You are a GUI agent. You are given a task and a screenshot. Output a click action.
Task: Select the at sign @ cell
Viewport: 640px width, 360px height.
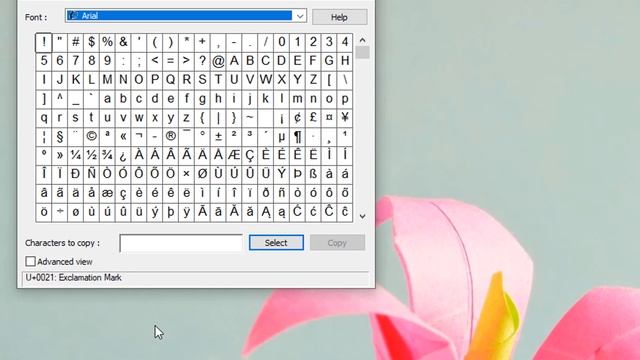pos(218,61)
